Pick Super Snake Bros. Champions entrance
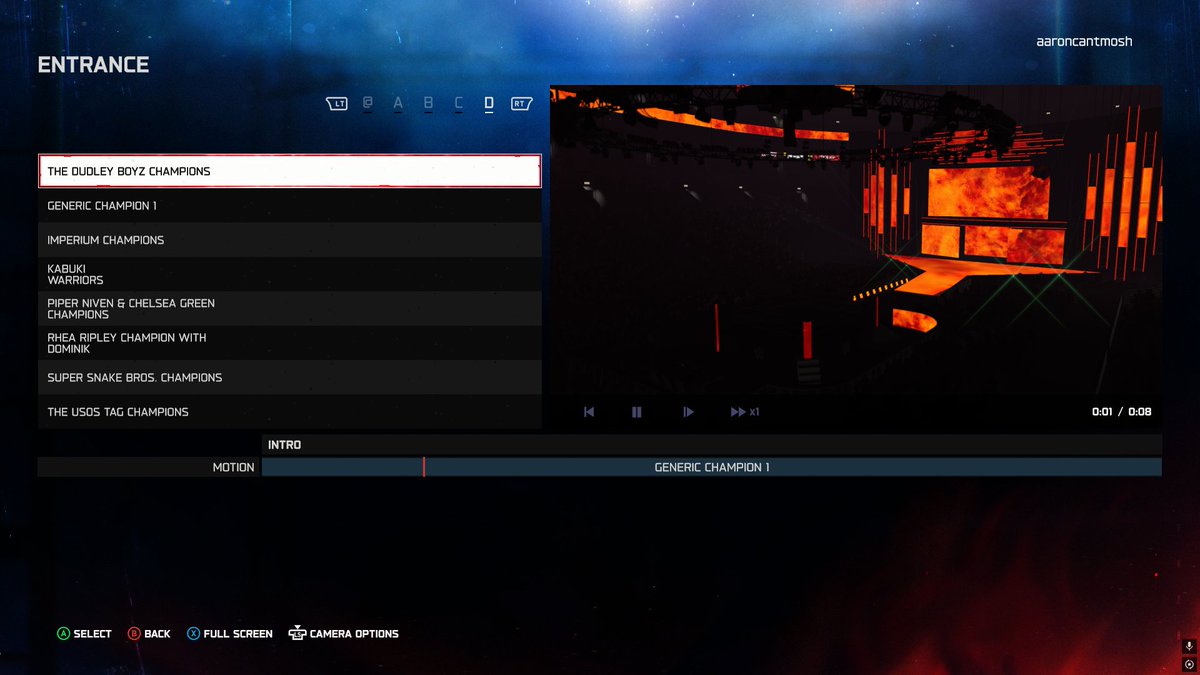The height and width of the screenshot is (675, 1200). (290, 377)
